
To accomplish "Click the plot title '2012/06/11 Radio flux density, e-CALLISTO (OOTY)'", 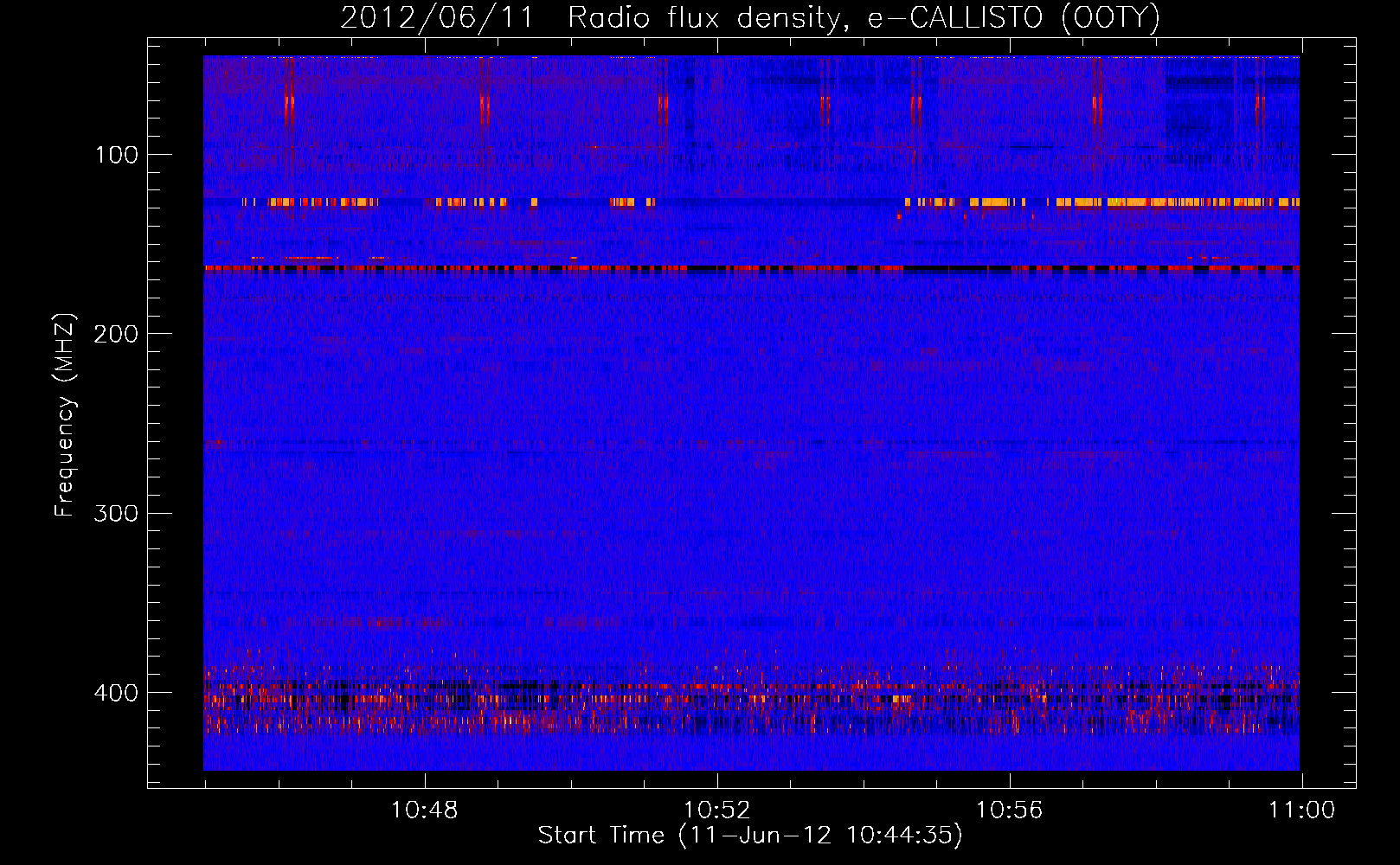I will coord(750,17).
